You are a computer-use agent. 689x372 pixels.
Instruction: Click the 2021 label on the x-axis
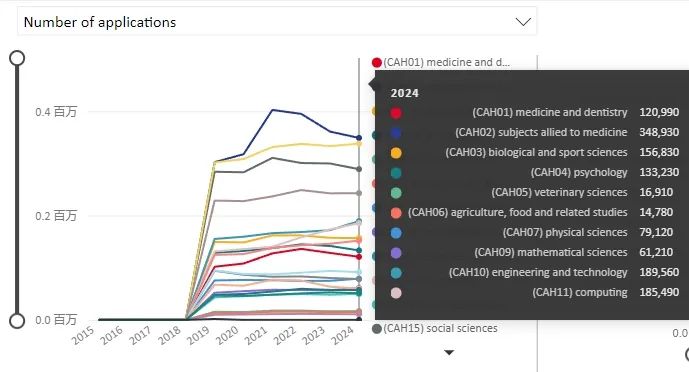coord(256,336)
